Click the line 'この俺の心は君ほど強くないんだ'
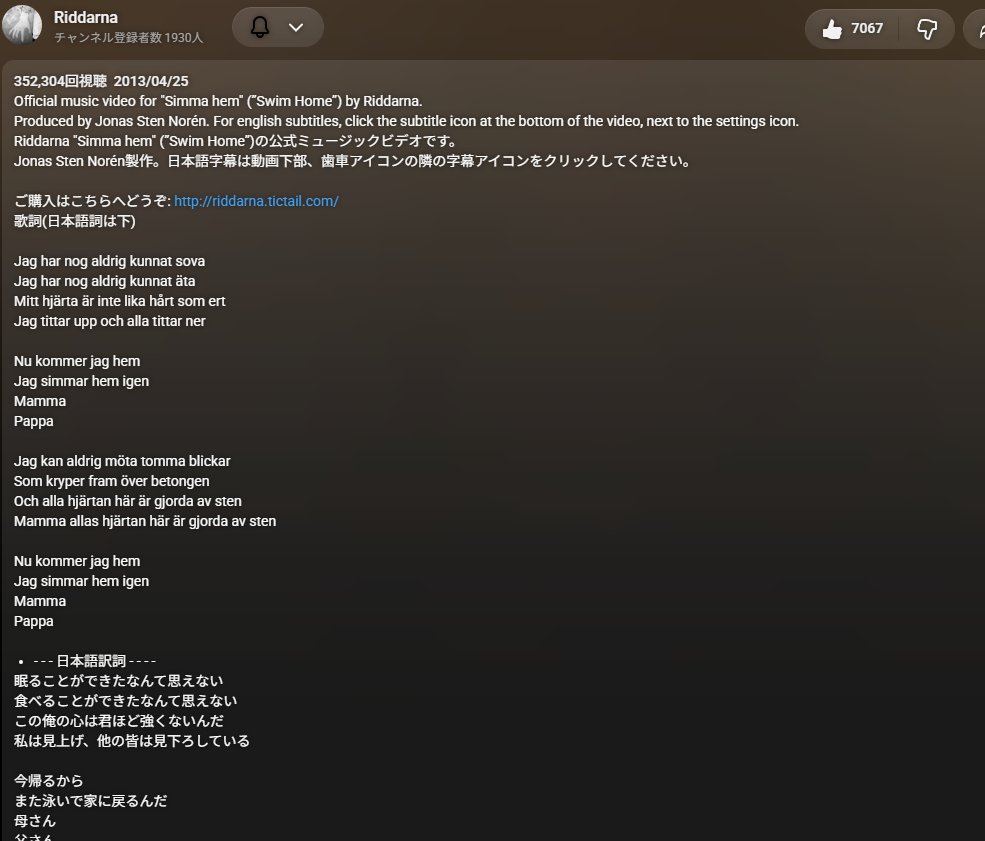985x841 pixels. point(119,722)
